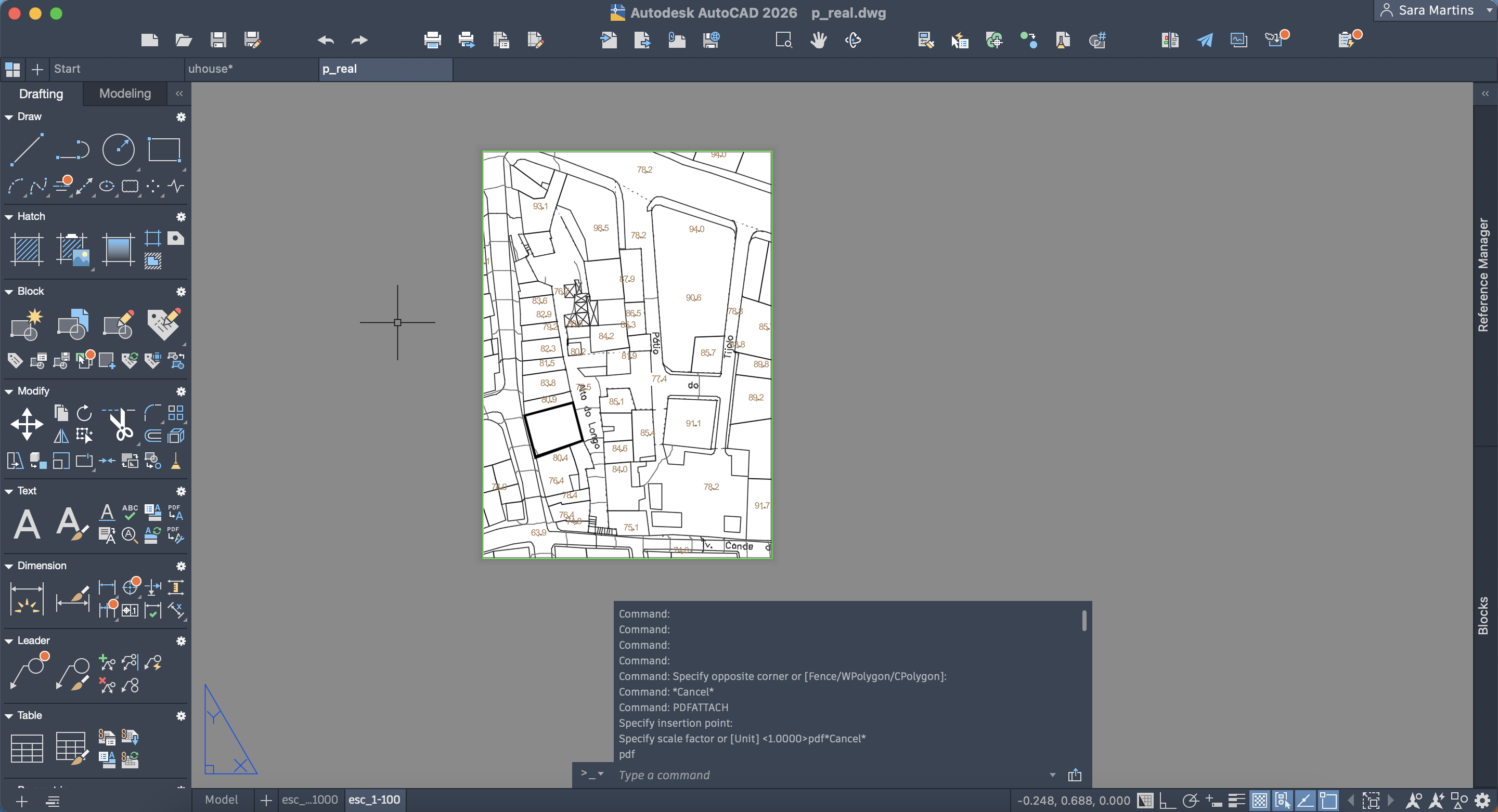Collapse the Draw panel section
The width and height of the screenshot is (1498, 812).
pyautogui.click(x=9, y=117)
